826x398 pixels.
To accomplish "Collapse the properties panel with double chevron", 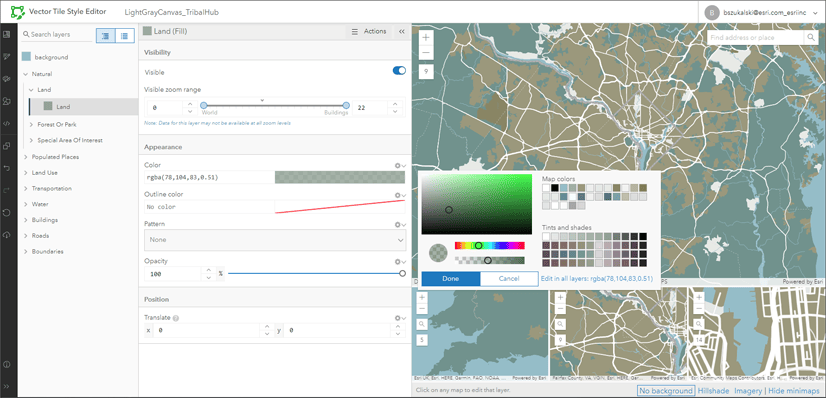I will coord(401,32).
